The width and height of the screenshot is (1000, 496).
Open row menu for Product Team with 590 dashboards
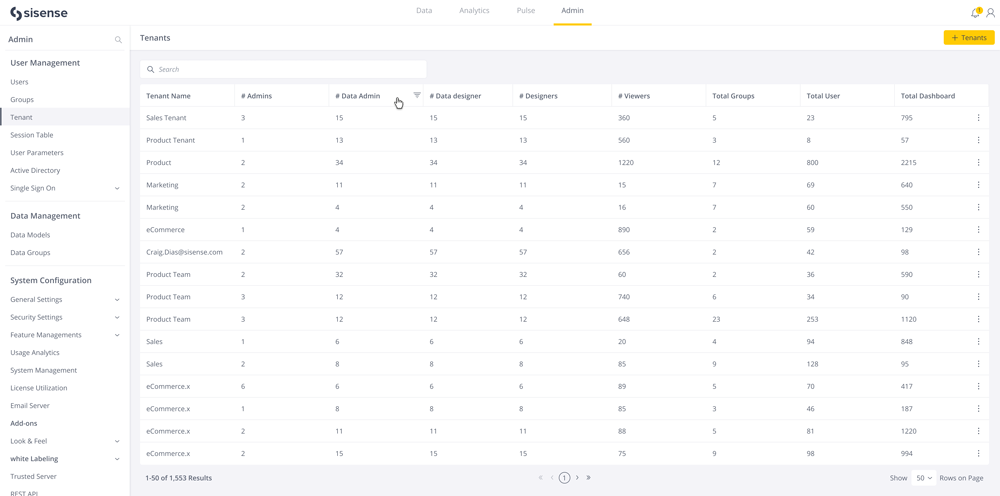point(978,274)
